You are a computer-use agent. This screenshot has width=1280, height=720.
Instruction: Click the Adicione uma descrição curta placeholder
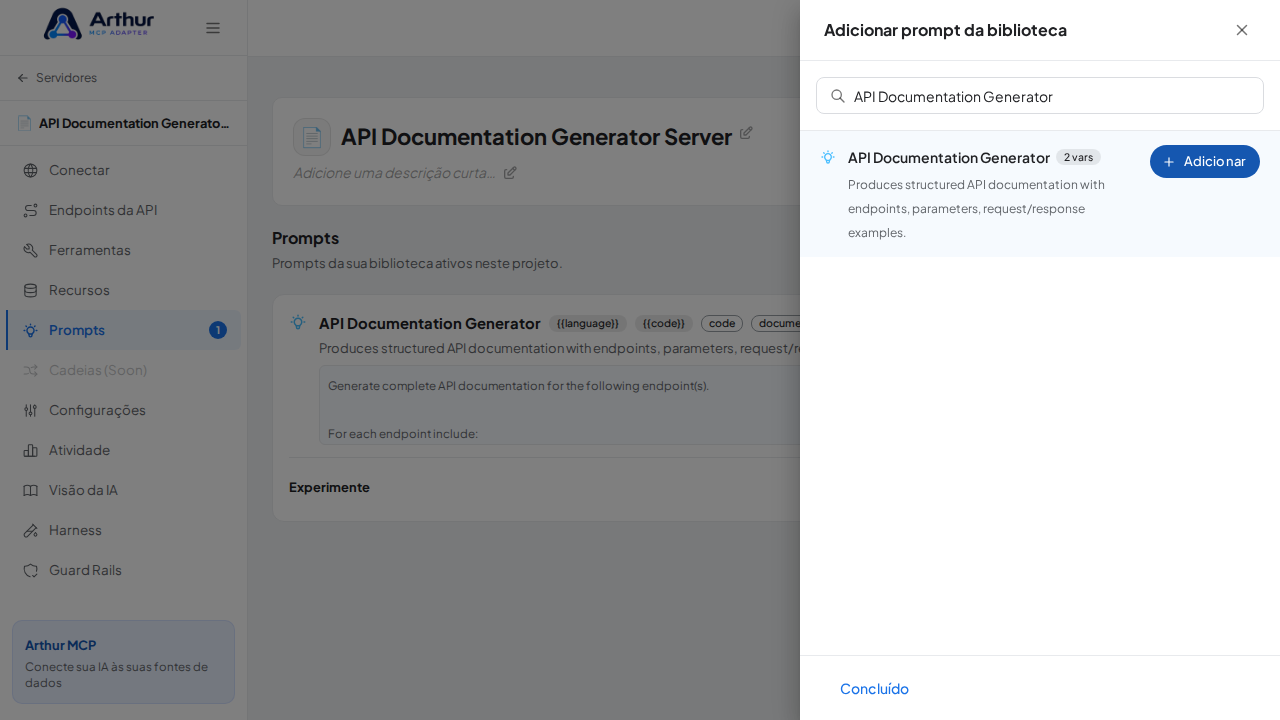395,172
